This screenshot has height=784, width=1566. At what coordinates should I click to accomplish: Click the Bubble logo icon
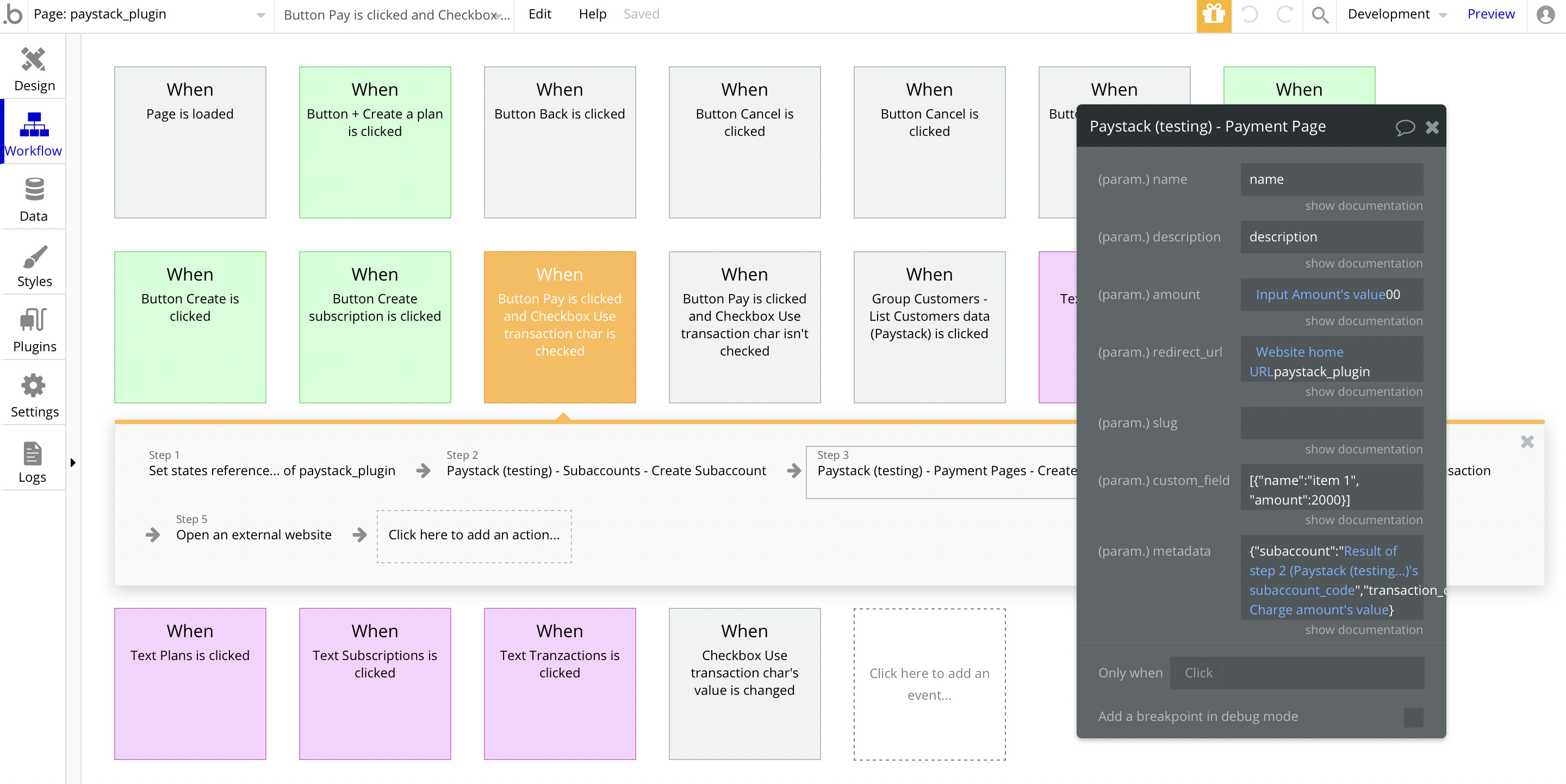[14, 15]
